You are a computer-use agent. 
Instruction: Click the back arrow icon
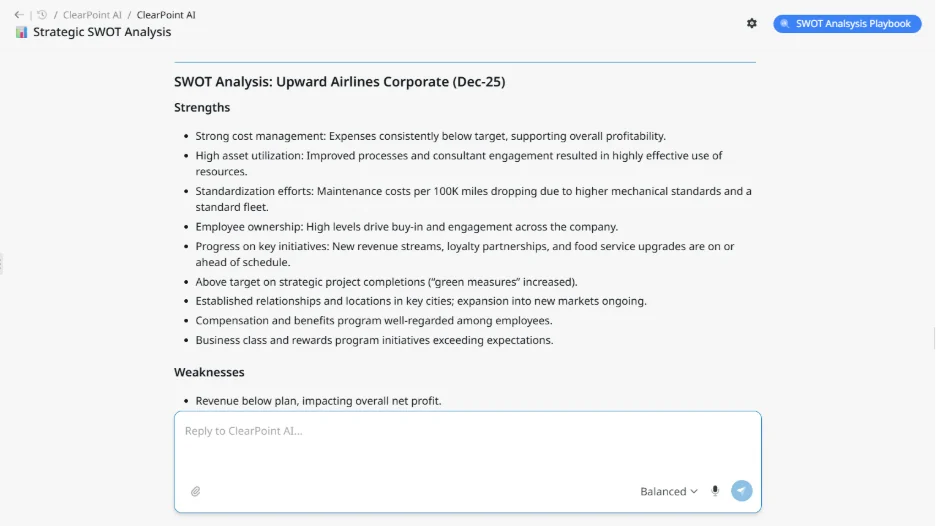click(x=19, y=15)
